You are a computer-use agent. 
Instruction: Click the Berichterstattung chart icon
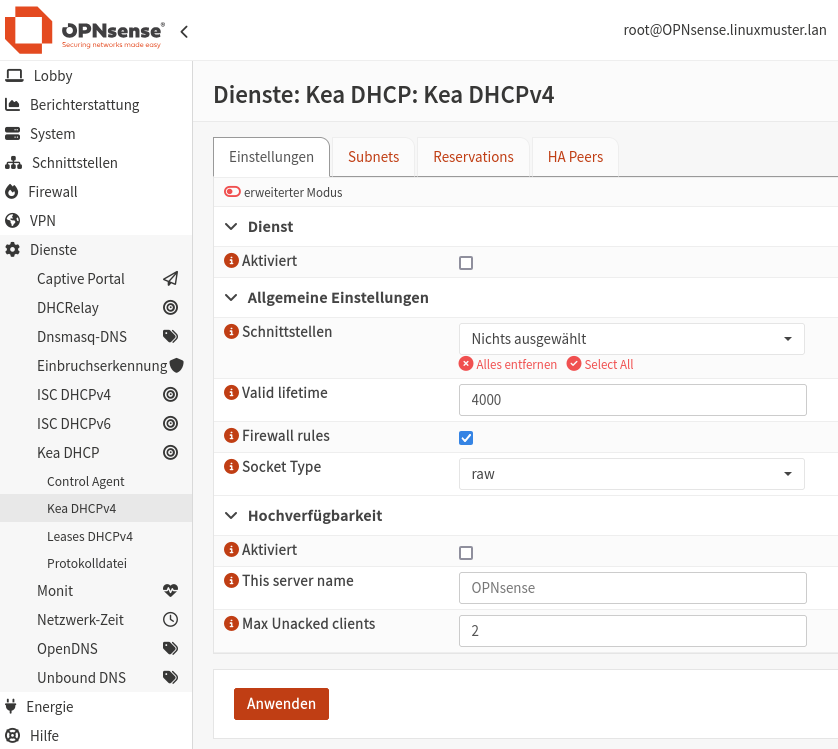(13, 105)
